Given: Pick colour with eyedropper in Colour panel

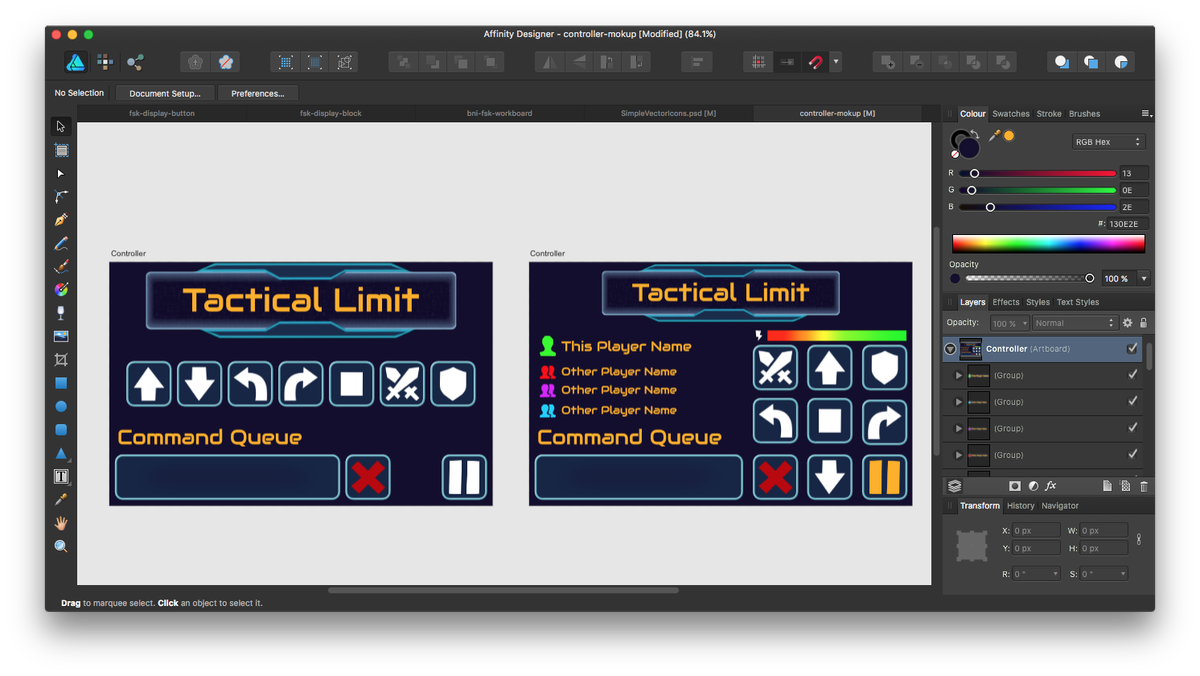Looking at the screenshot, I should click(x=994, y=136).
